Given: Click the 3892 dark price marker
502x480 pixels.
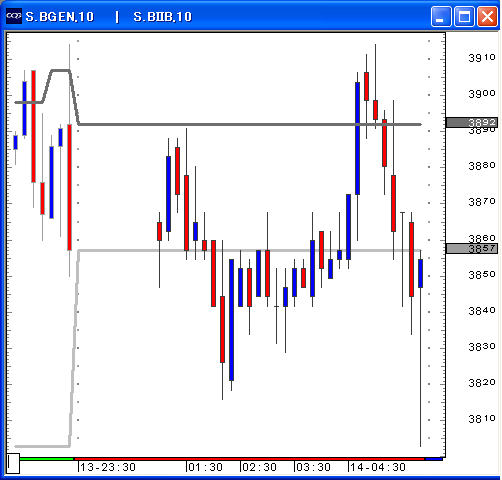Looking at the screenshot, I should pos(472,122).
